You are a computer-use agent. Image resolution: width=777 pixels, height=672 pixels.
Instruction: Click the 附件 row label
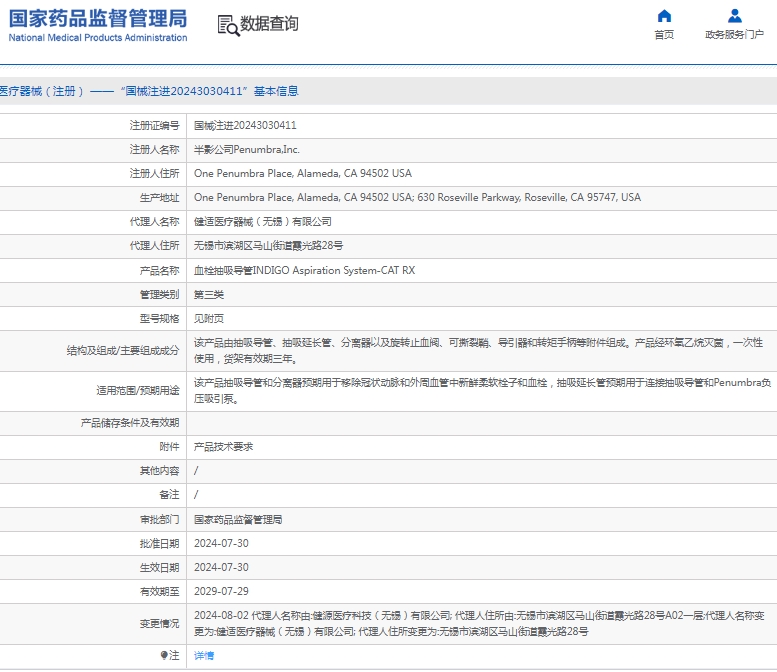pyautogui.click(x=169, y=447)
